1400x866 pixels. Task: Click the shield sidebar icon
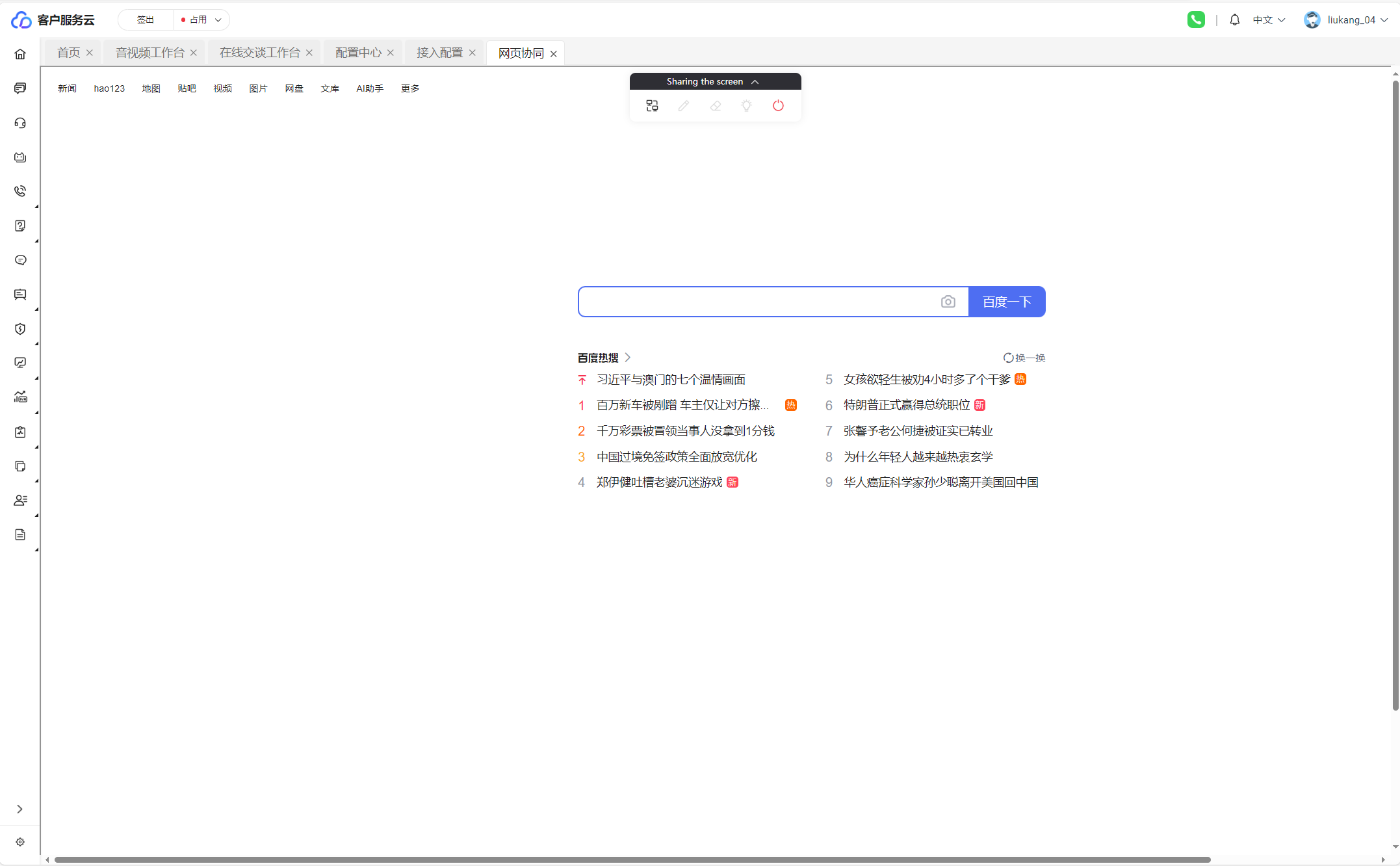coord(20,329)
